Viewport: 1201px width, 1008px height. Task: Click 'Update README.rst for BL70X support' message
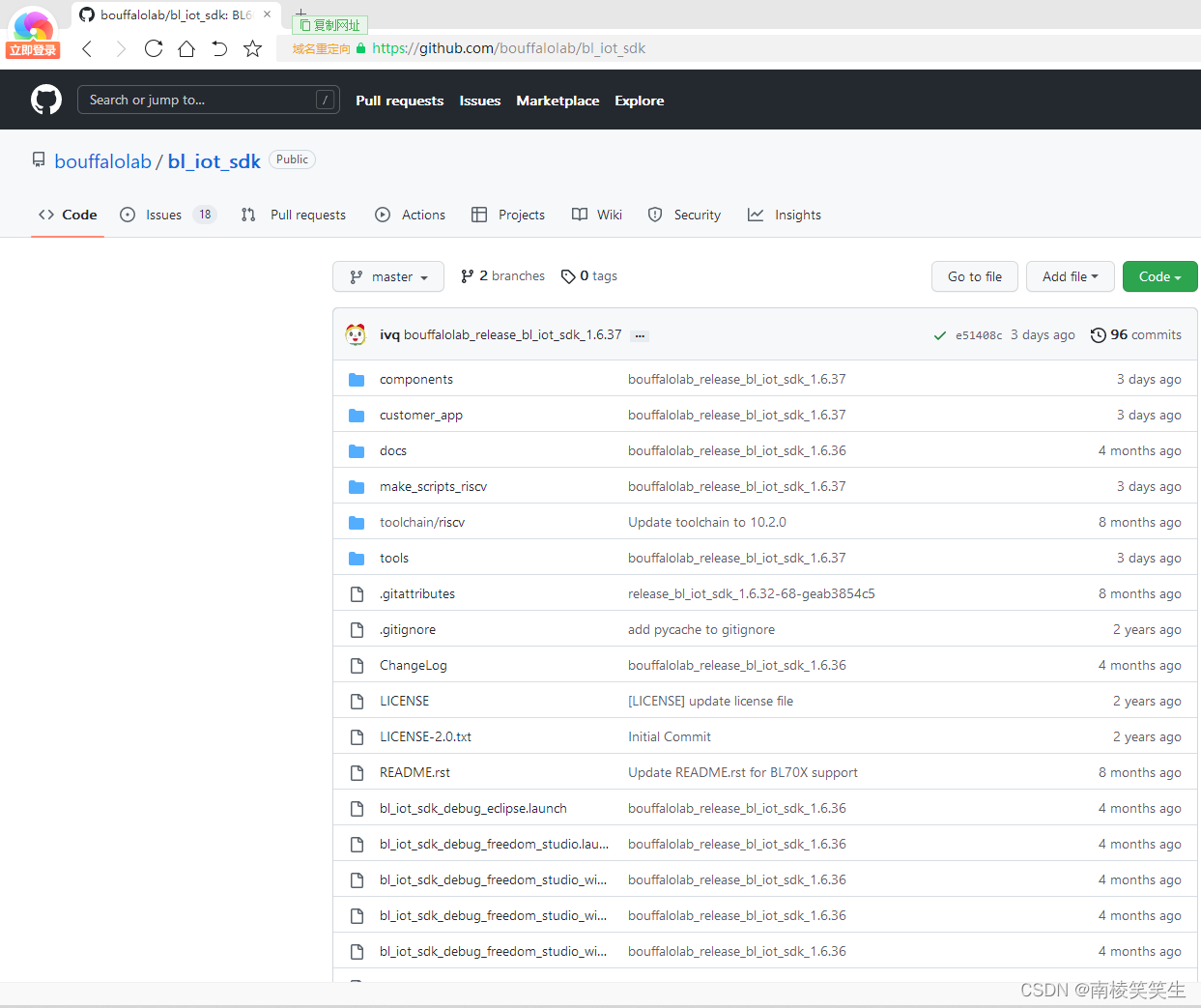[x=743, y=773]
